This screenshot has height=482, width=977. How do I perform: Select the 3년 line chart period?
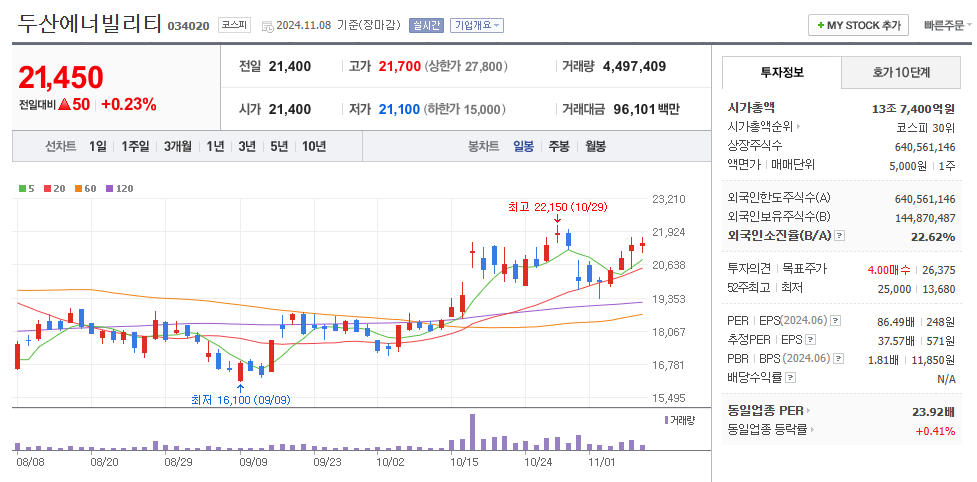coord(247,146)
